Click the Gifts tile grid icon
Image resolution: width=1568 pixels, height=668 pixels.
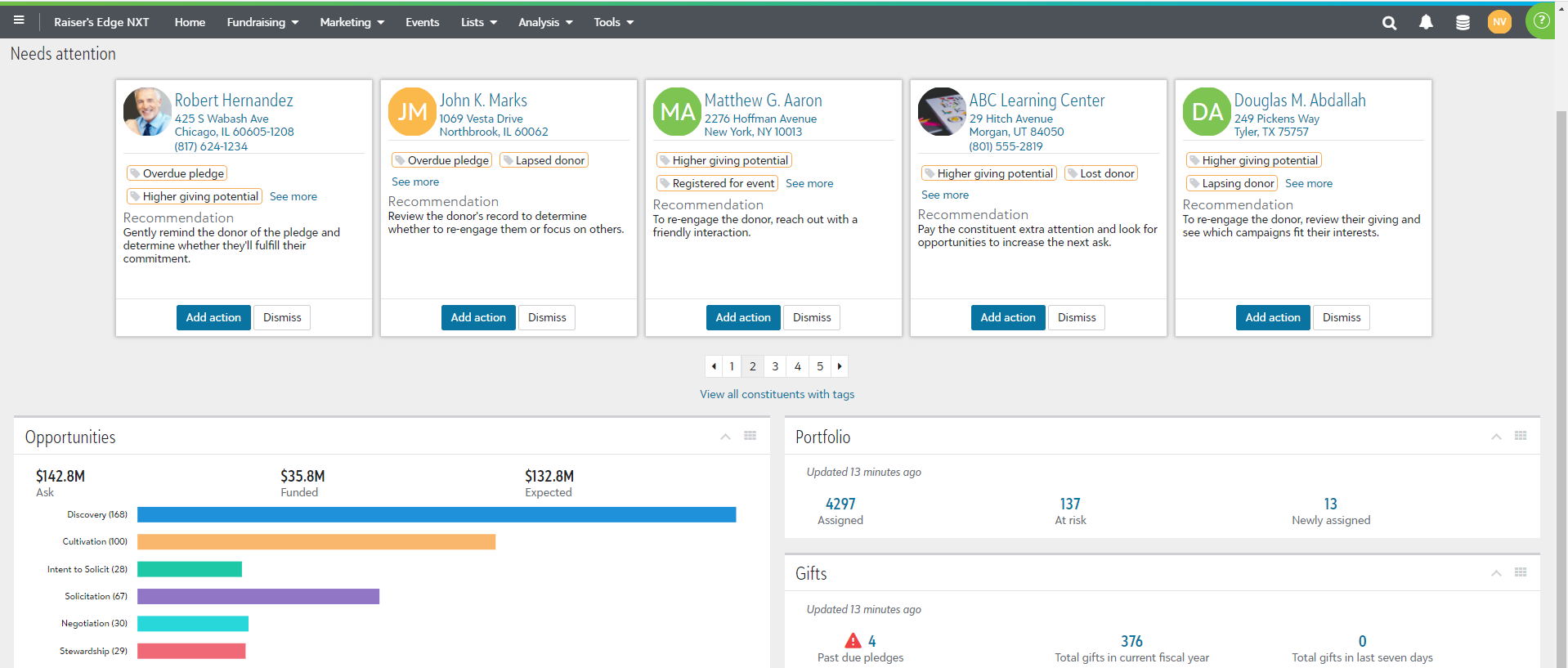(1521, 572)
